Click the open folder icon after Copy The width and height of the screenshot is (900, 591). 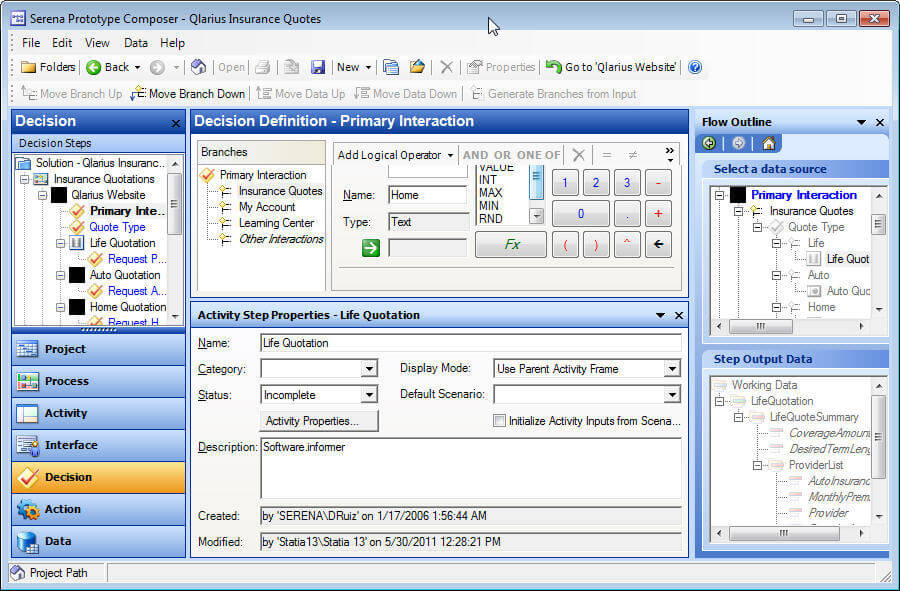pyautogui.click(x=417, y=67)
